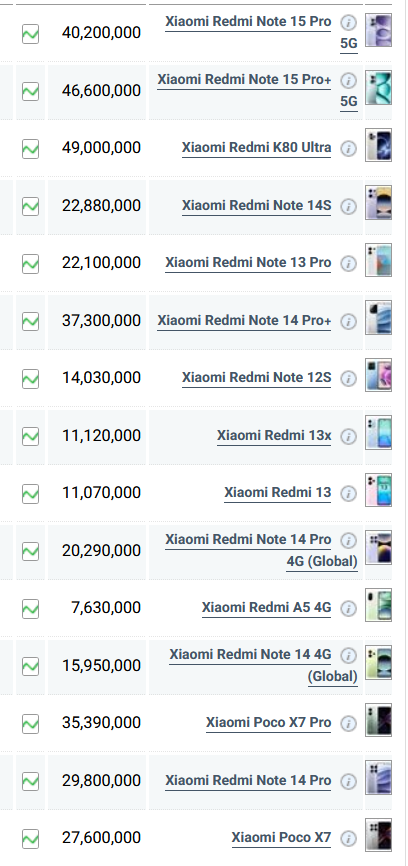Click the 7,630,000 price of Redmi A5
This screenshot has width=408, height=866.
tap(106, 608)
